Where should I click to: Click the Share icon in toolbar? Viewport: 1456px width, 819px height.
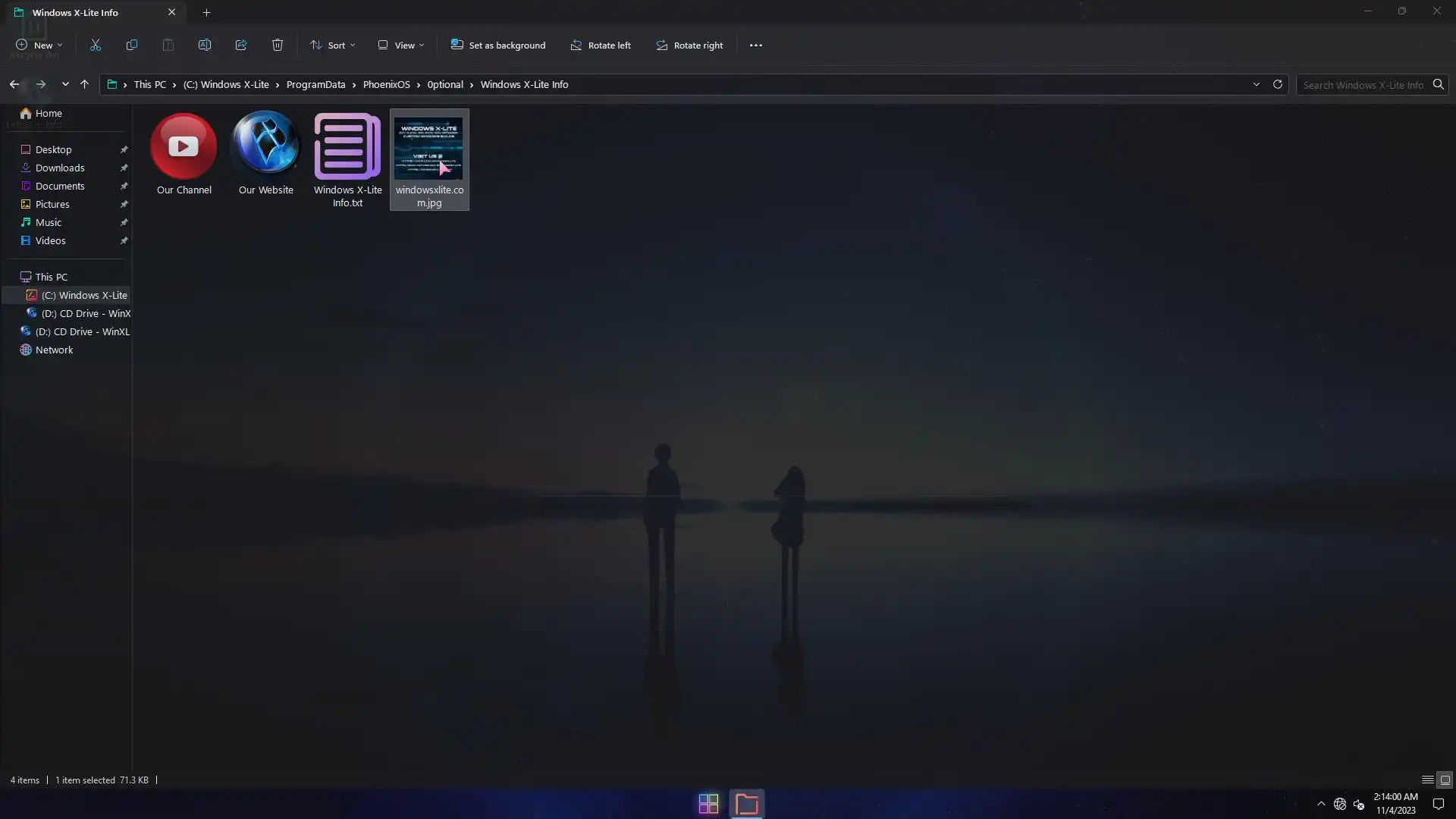pos(241,45)
